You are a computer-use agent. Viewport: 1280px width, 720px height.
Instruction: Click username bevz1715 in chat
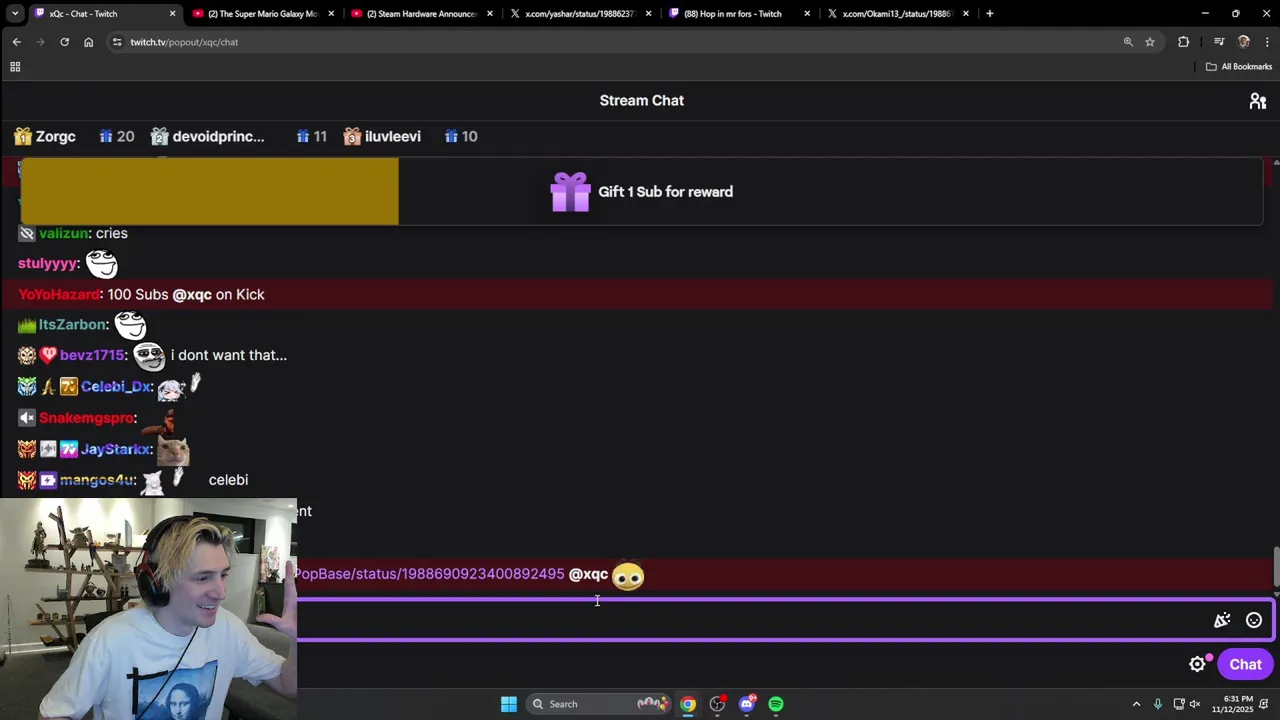coord(92,355)
